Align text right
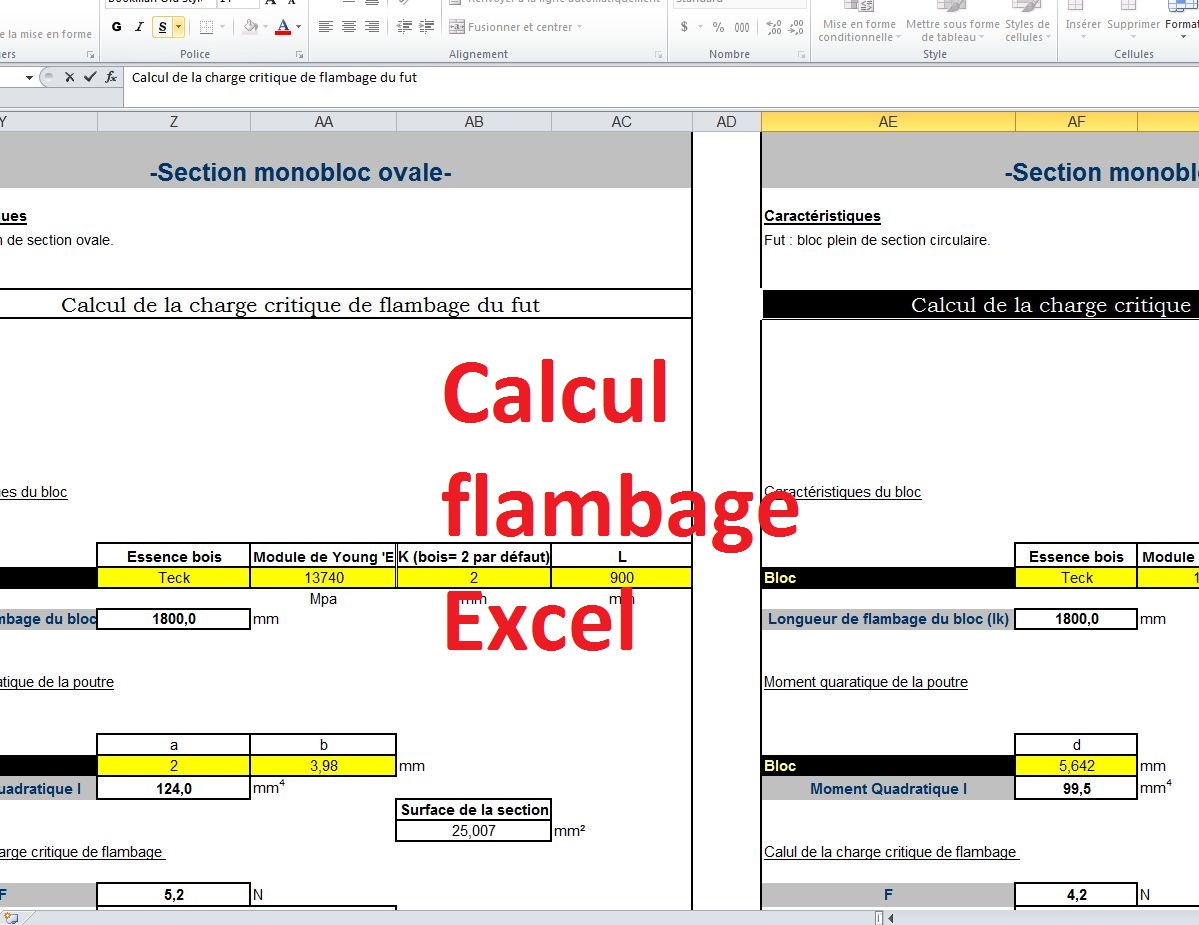The image size is (1199, 925). tap(372, 27)
